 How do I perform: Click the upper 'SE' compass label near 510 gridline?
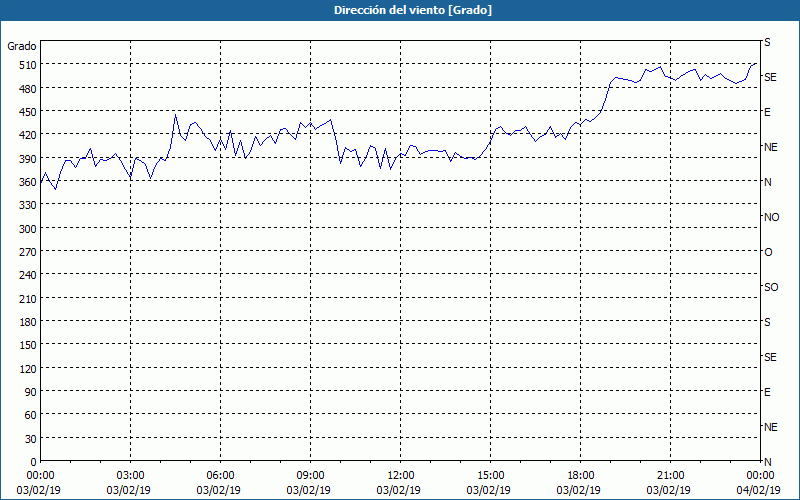tap(770, 77)
